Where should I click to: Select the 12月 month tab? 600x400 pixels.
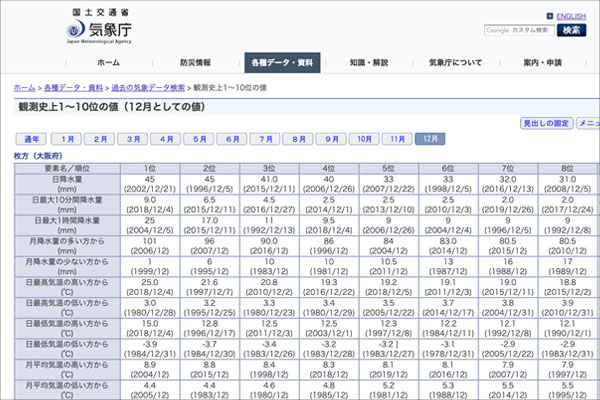coord(431,139)
